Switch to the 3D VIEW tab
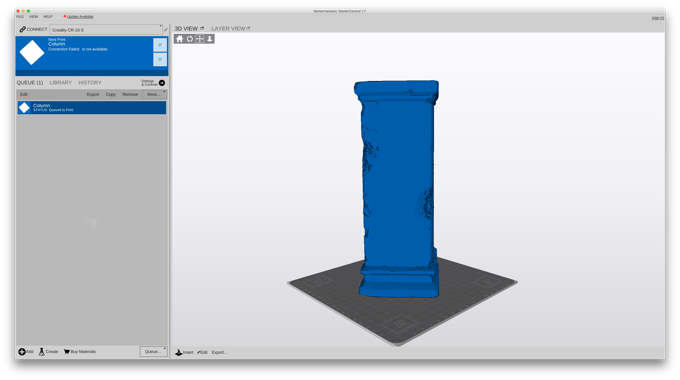Image resolution: width=680 pixels, height=380 pixels. click(186, 28)
